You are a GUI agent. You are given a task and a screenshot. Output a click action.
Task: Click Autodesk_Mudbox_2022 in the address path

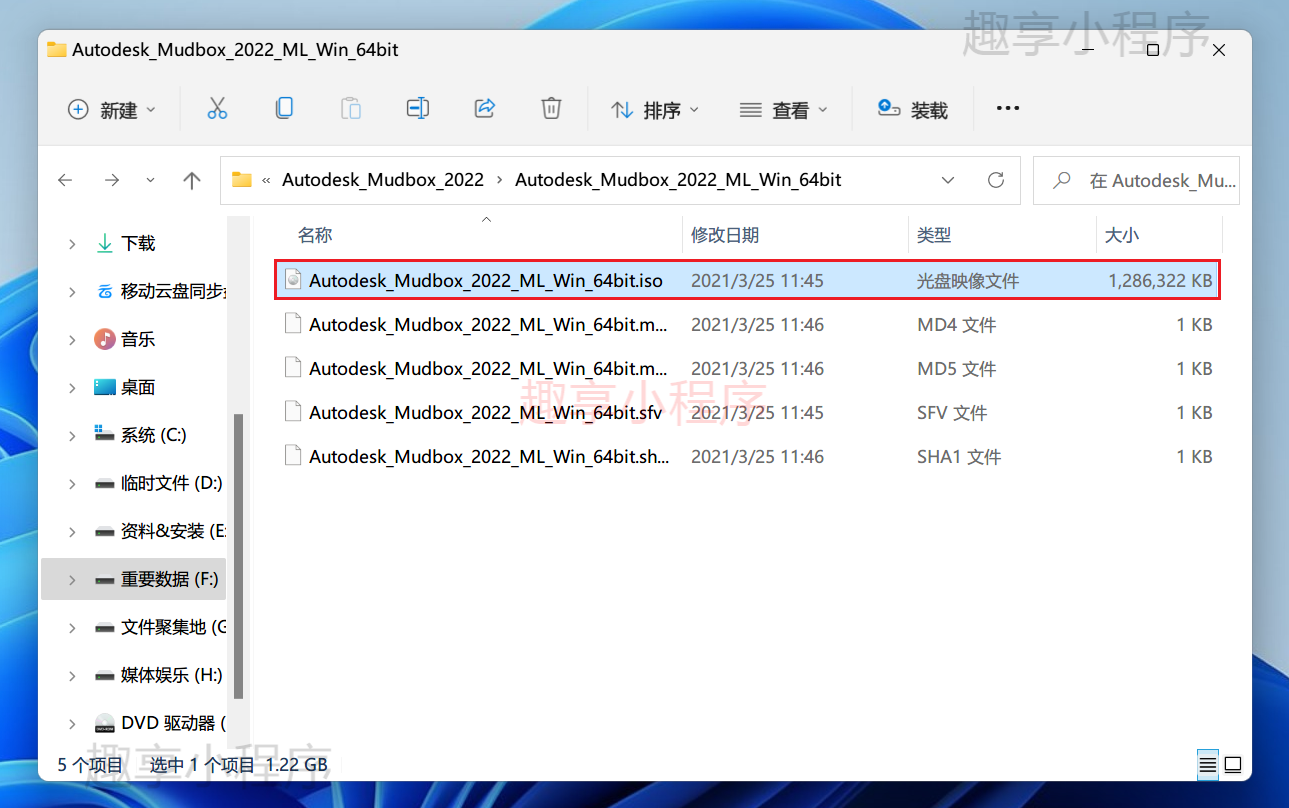pos(383,180)
